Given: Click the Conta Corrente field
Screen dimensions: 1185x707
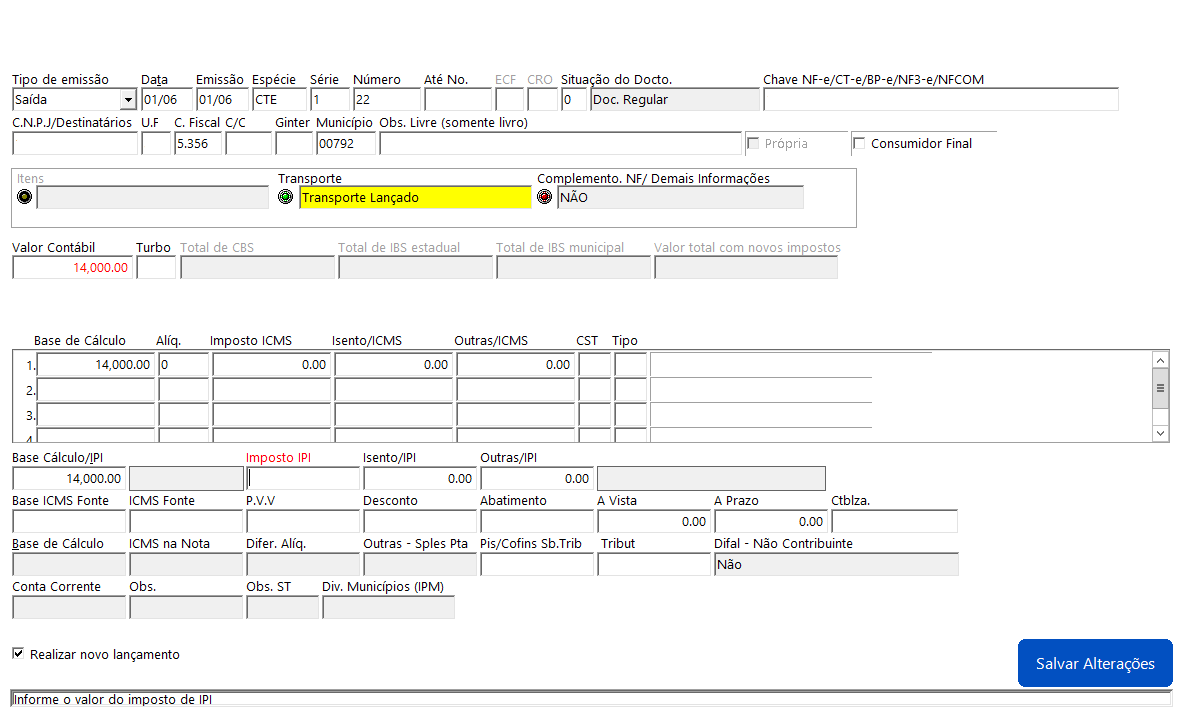Looking at the screenshot, I should 69,608.
